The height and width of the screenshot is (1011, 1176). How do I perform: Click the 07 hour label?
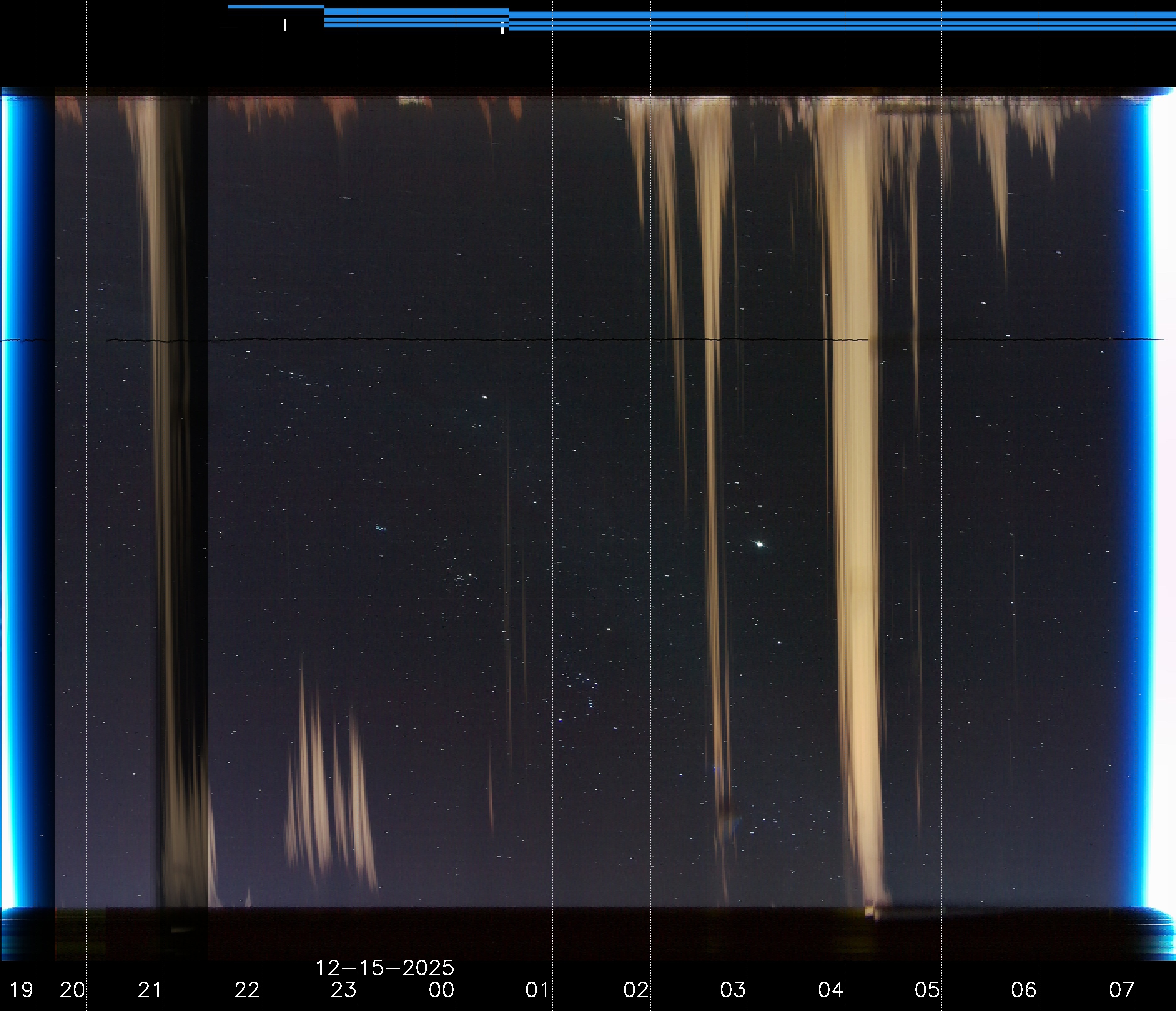pyautogui.click(x=1121, y=990)
